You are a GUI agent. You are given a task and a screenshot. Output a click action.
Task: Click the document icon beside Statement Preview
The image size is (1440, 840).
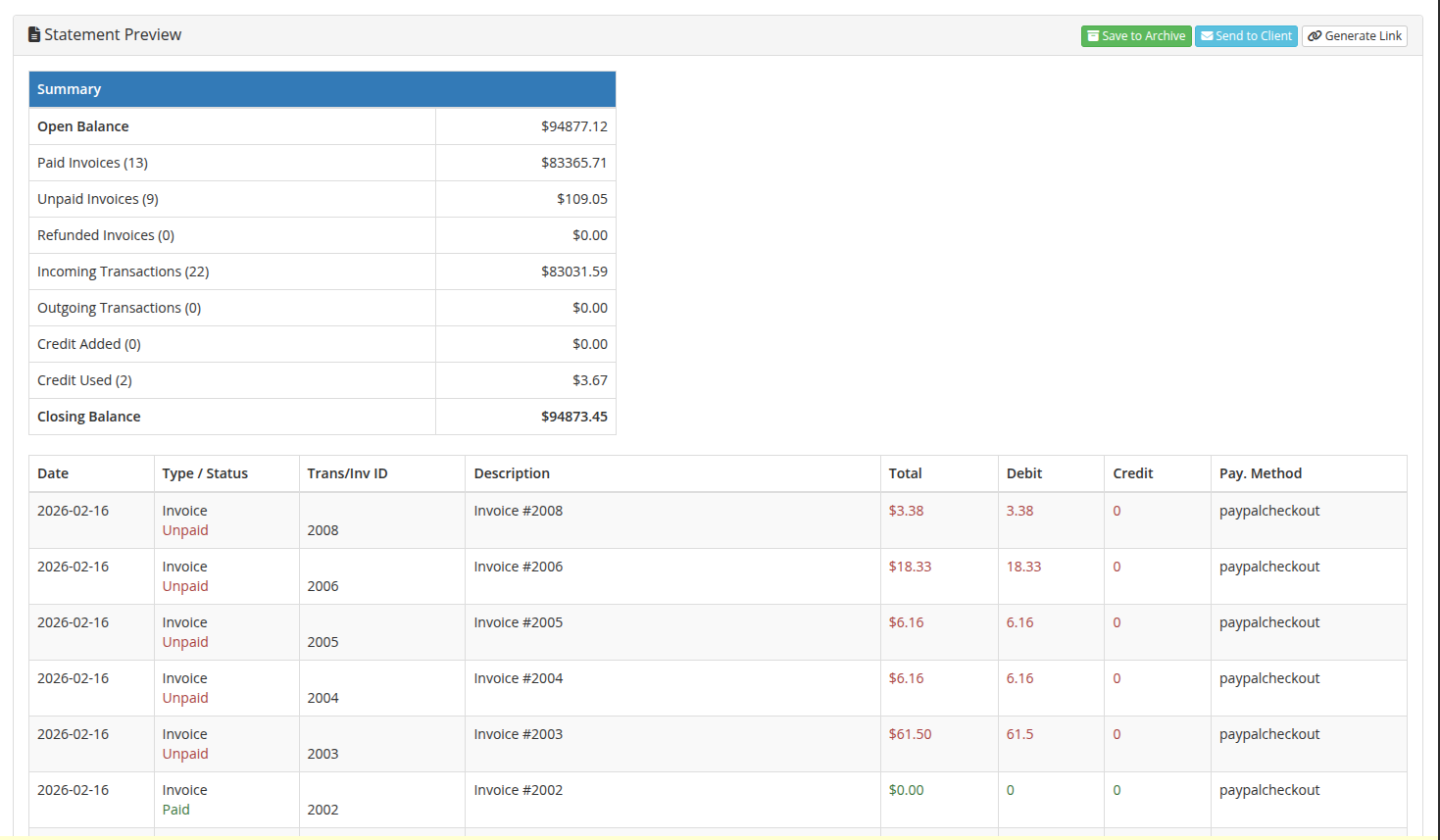pos(35,34)
